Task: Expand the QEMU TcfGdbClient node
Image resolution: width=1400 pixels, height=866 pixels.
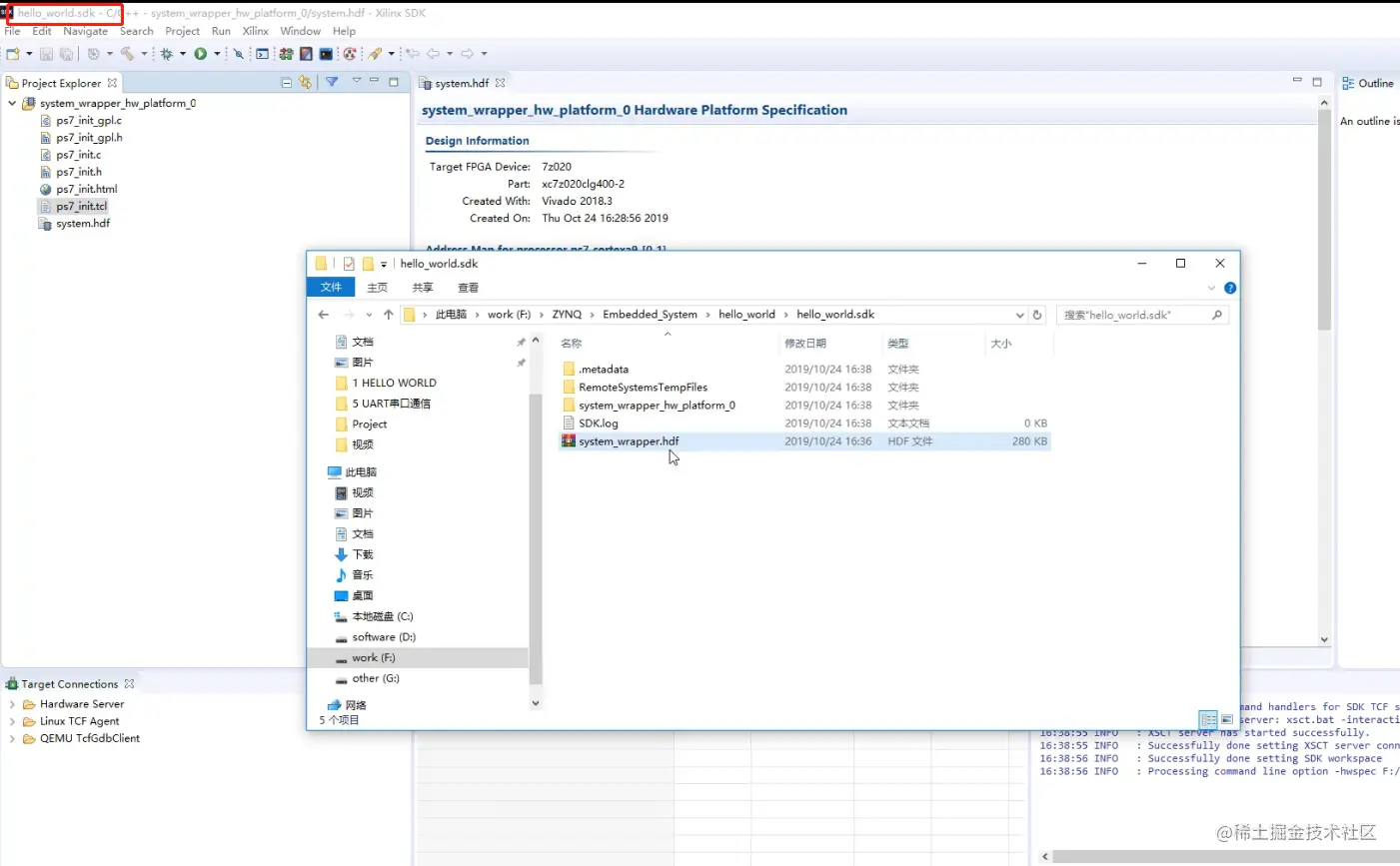Action: click(x=12, y=738)
